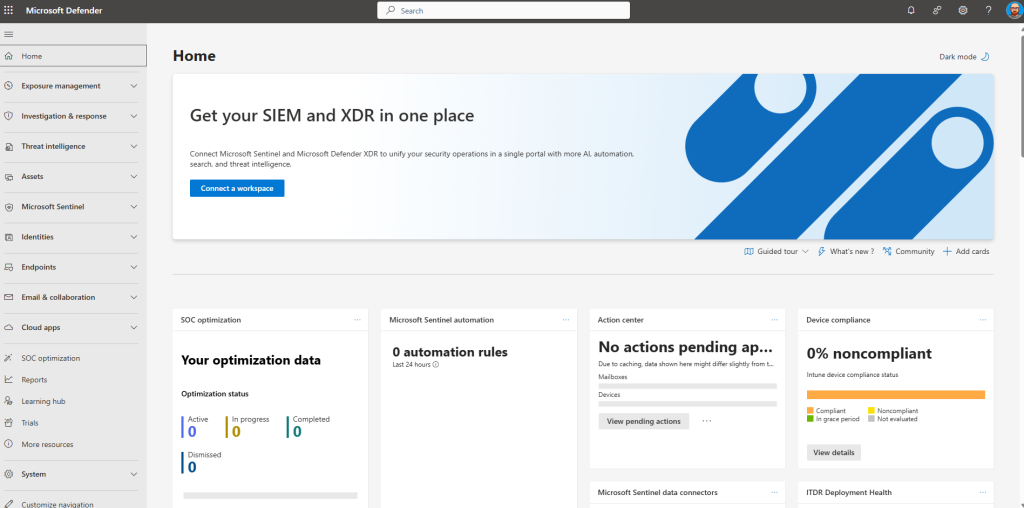Click View pending actions button
The image size is (1024, 508).
[x=643, y=421]
